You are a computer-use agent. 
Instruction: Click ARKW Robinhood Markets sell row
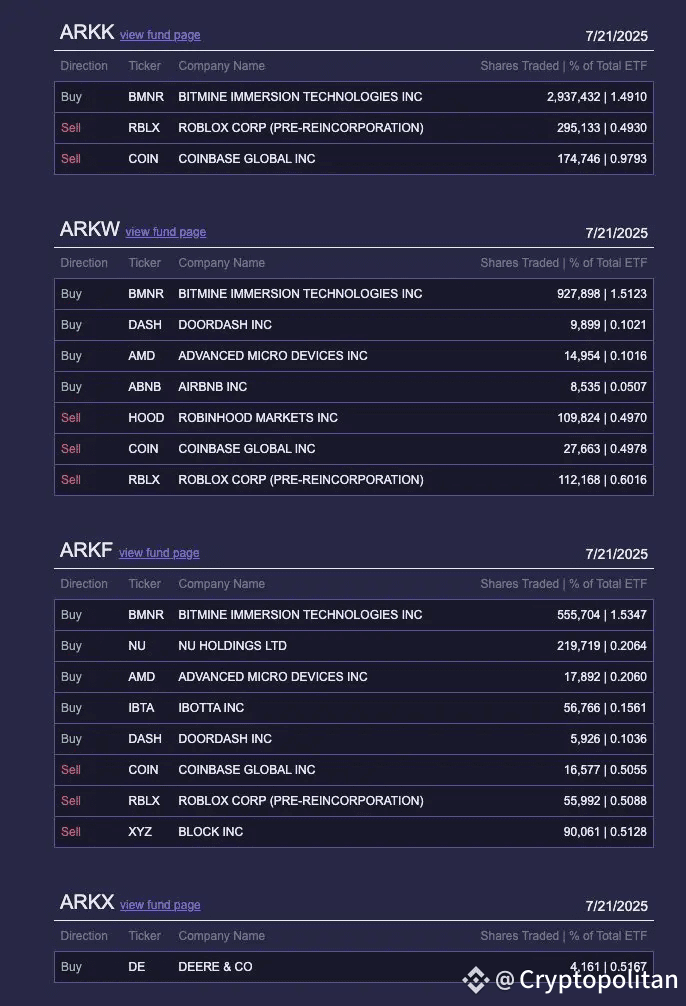pos(354,418)
